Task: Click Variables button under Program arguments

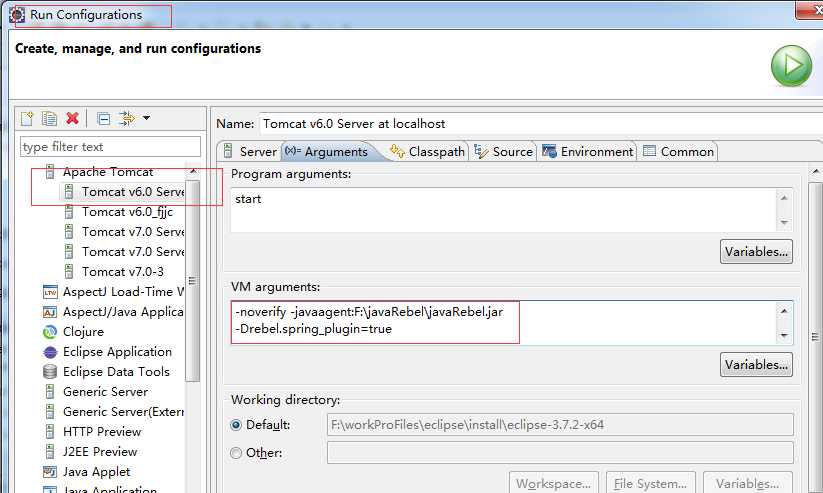Action: pos(756,251)
